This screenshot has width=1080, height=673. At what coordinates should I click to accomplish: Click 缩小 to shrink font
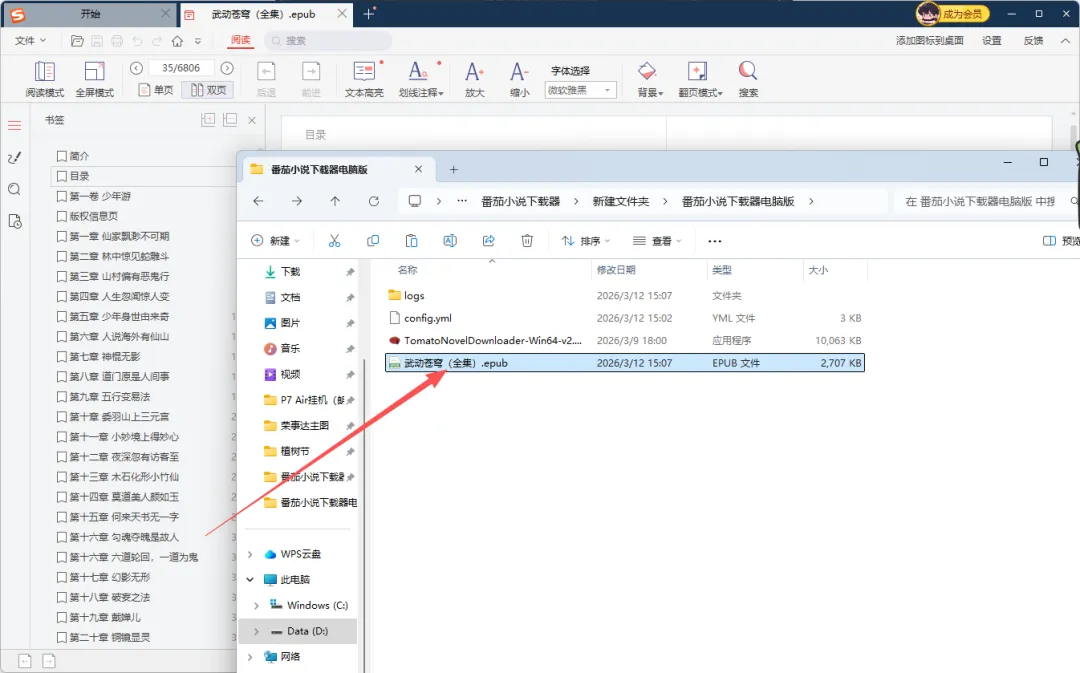click(x=519, y=79)
